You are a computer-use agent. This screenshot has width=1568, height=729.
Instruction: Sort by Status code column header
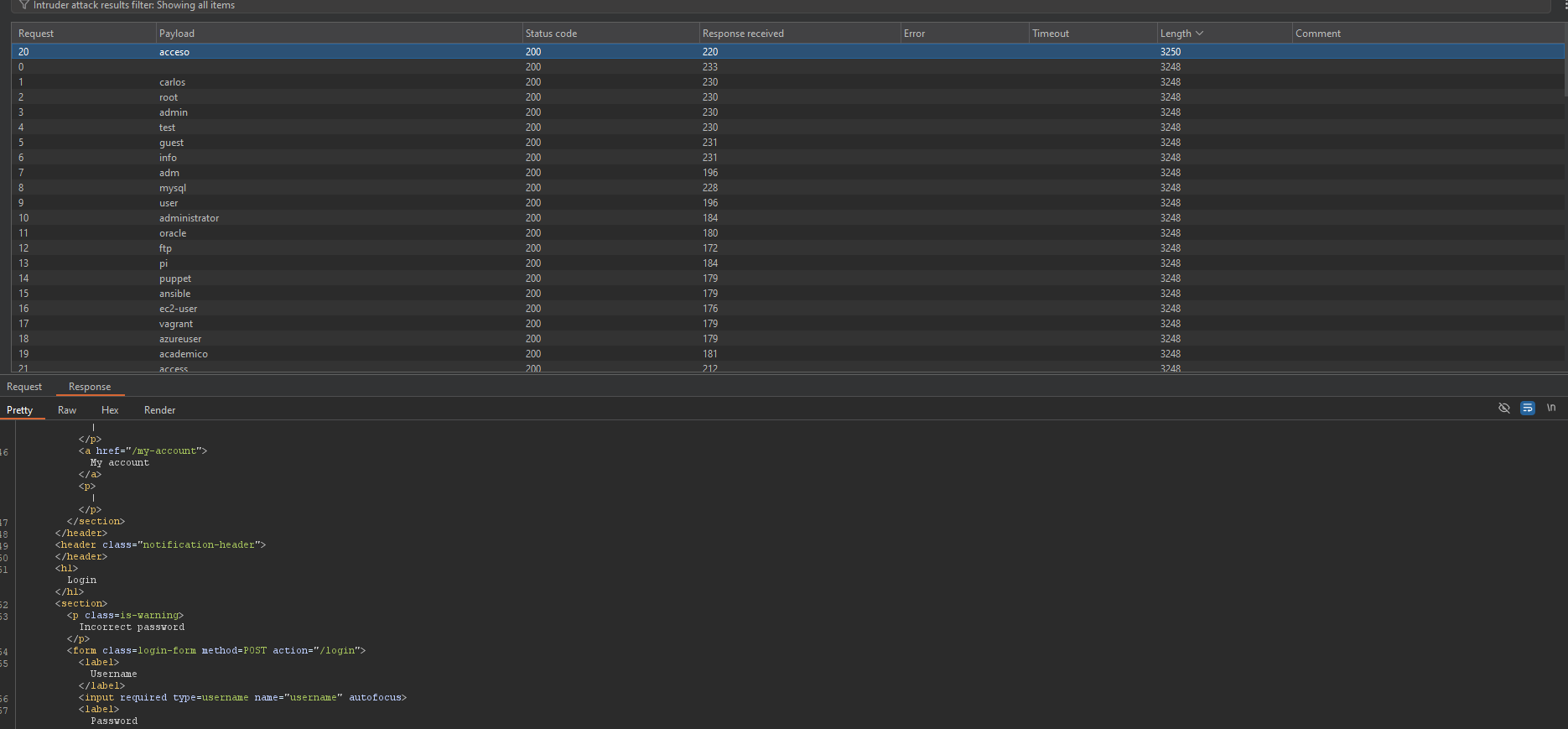[551, 34]
